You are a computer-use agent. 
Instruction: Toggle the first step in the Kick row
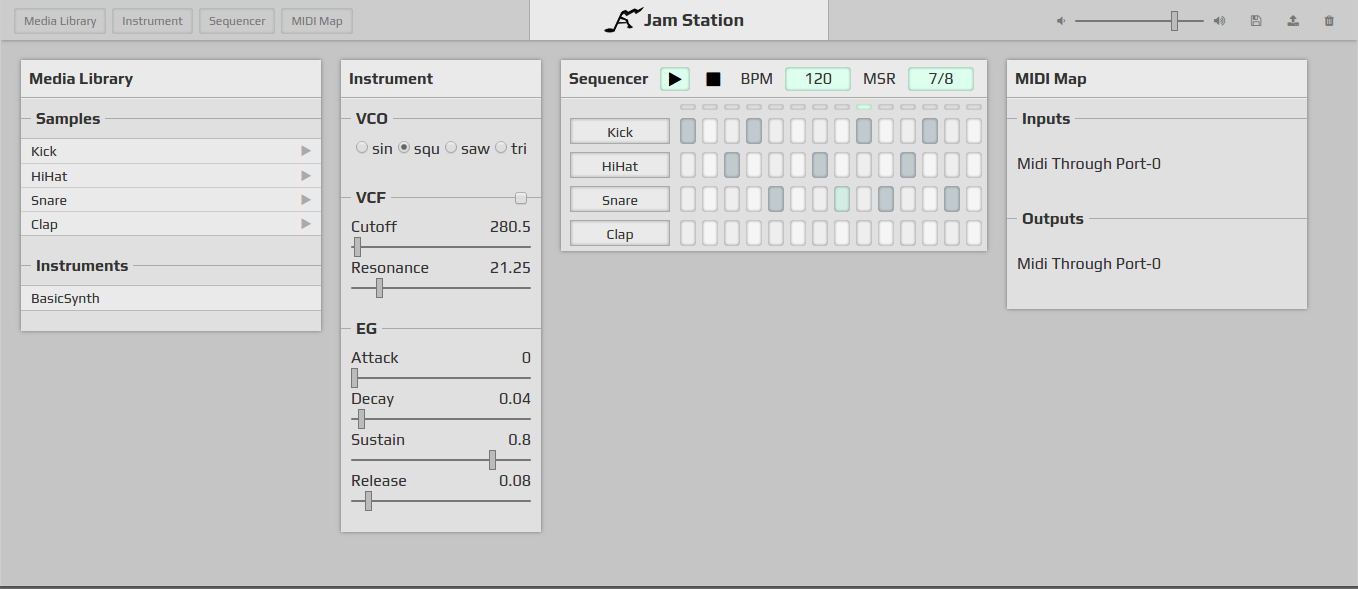688,131
